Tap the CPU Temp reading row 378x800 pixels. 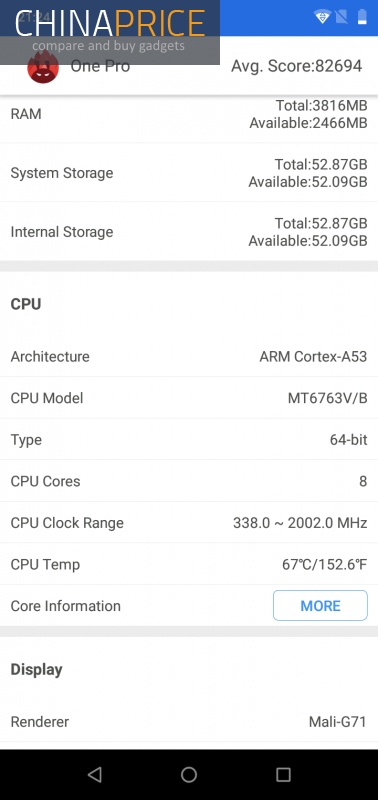189,564
